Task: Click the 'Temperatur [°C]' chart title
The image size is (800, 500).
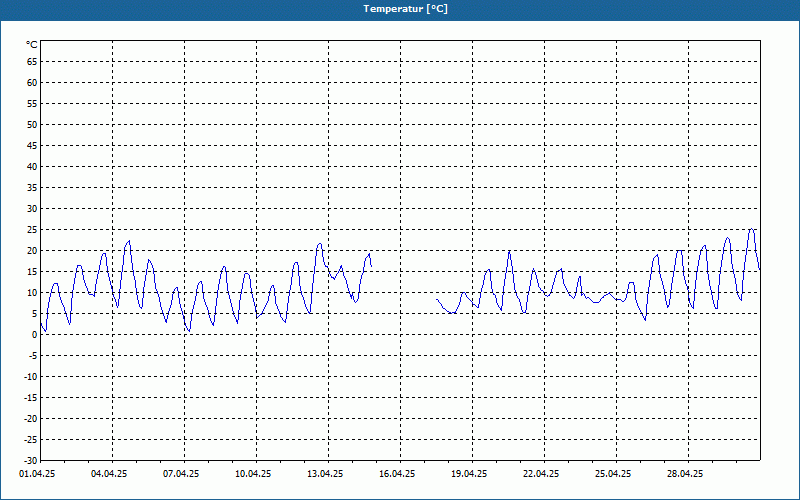Action: point(406,9)
